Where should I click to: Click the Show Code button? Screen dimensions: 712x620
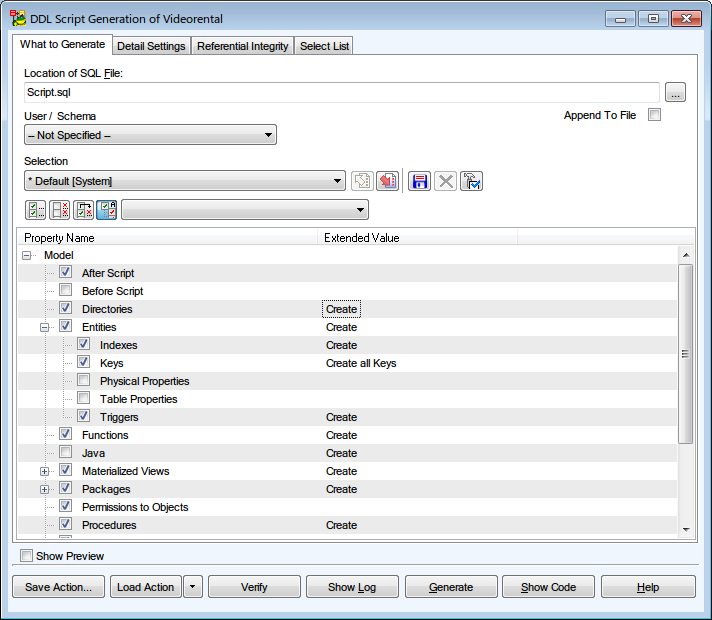click(x=549, y=587)
